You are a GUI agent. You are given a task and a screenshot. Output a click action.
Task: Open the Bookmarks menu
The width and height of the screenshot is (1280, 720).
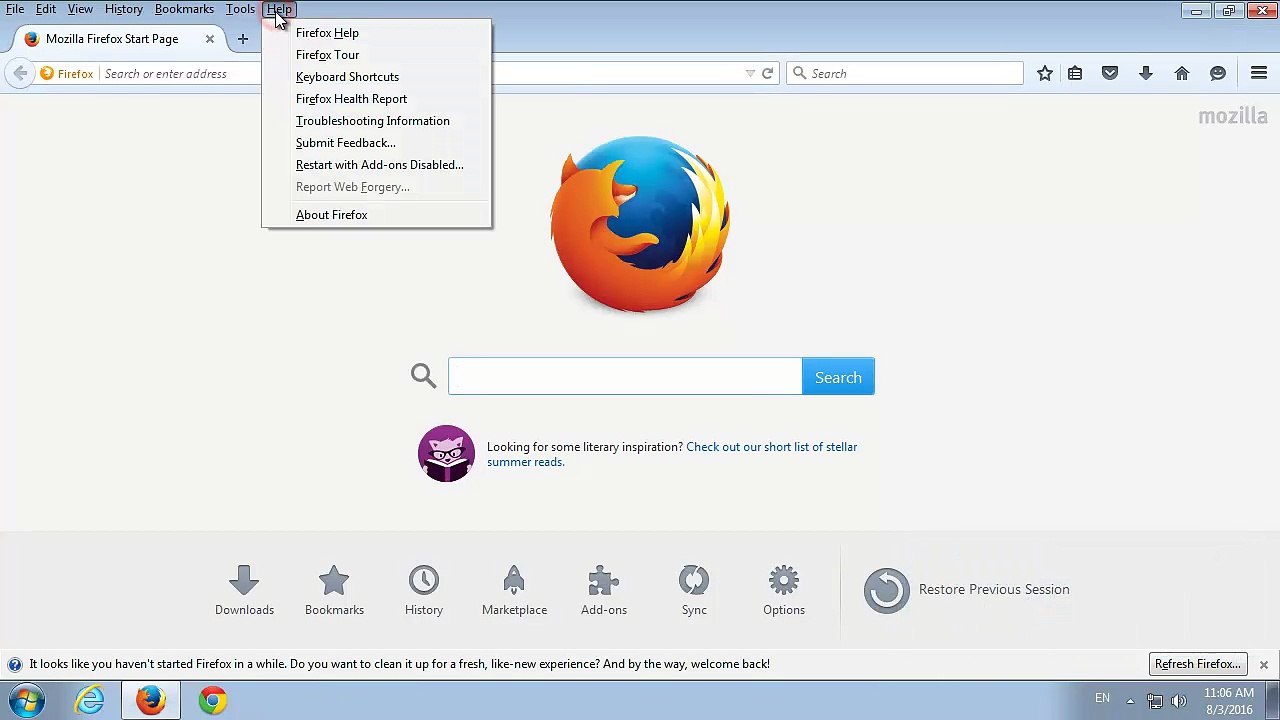point(184,9)
